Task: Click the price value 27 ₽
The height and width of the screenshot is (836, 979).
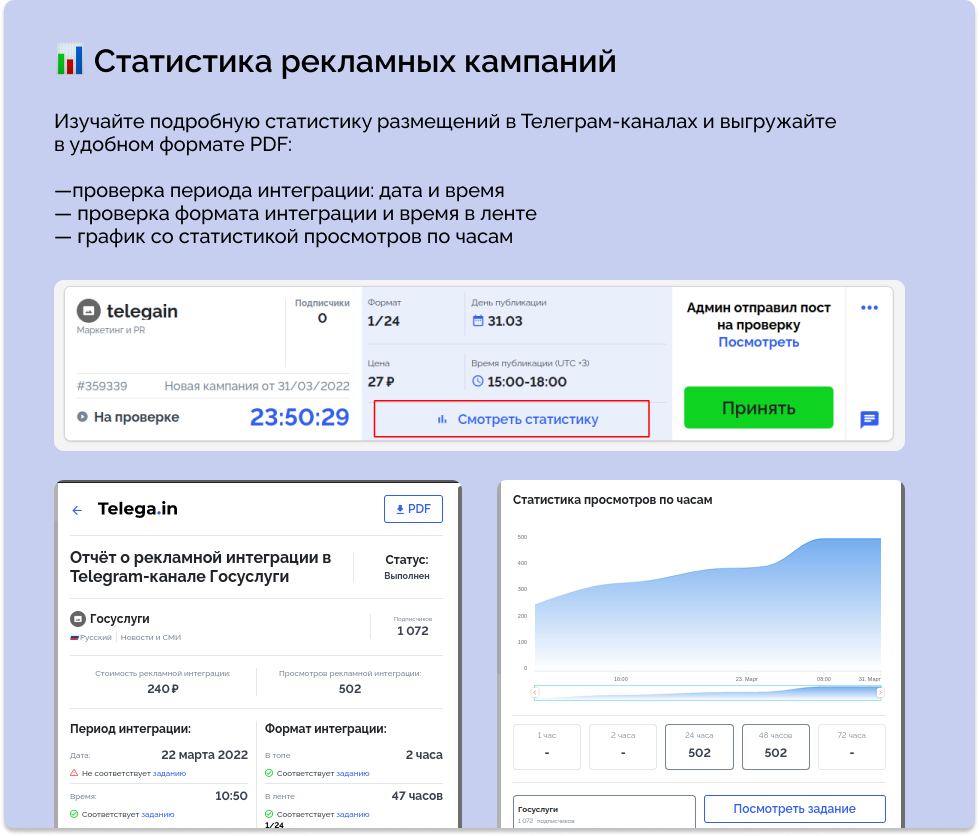Action: click(x=381, y=381)
